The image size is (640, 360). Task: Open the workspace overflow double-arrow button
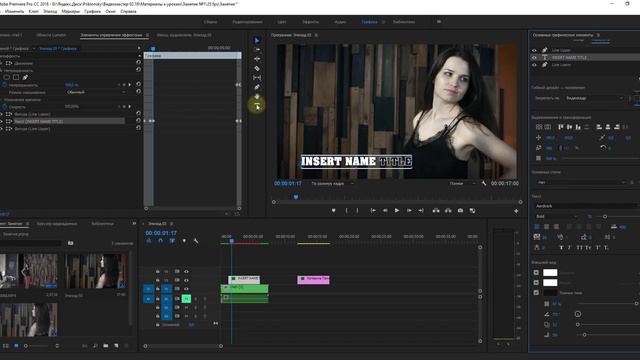(439, 22)
